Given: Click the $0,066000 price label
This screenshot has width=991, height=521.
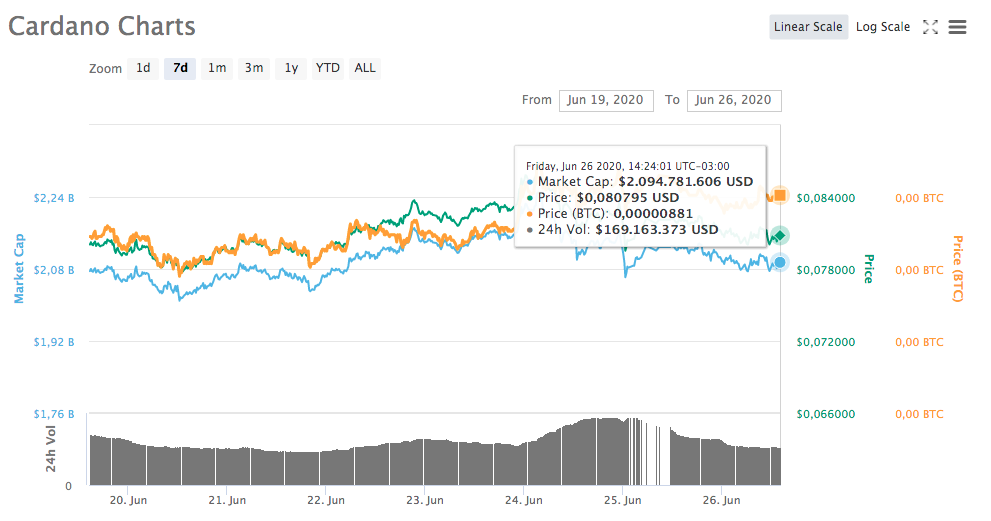Looking at the screenshot, I should (825, 415).
